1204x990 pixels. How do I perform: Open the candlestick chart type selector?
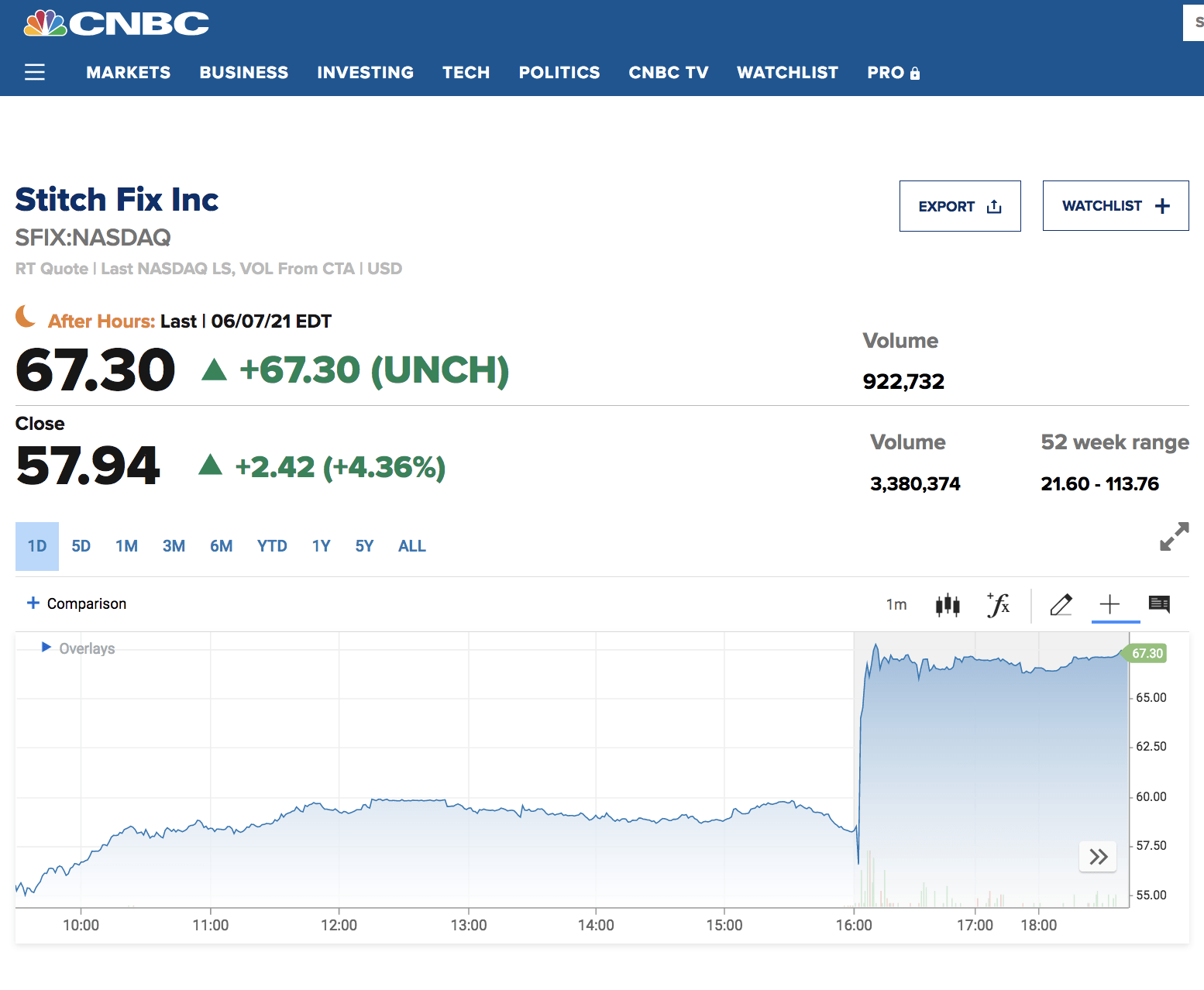click(947, 605)
